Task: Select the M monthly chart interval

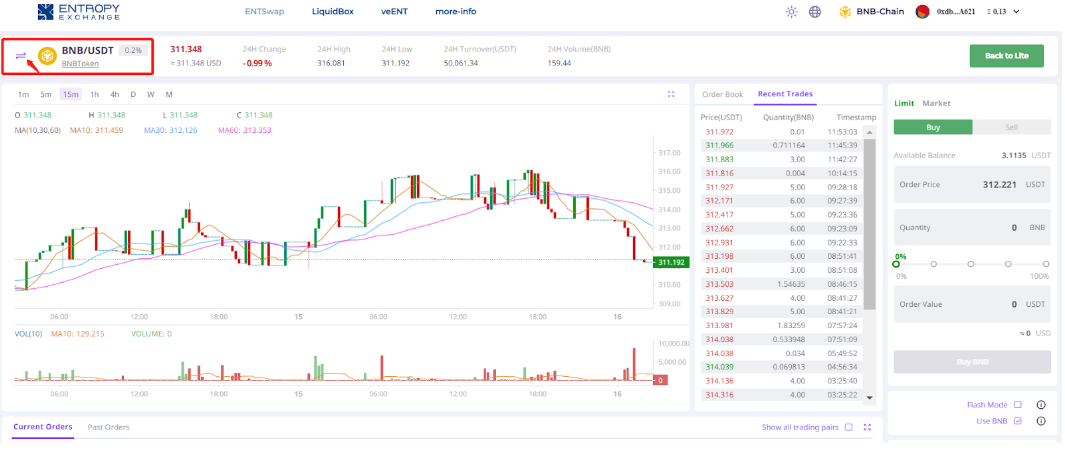Action: [168, 94]
